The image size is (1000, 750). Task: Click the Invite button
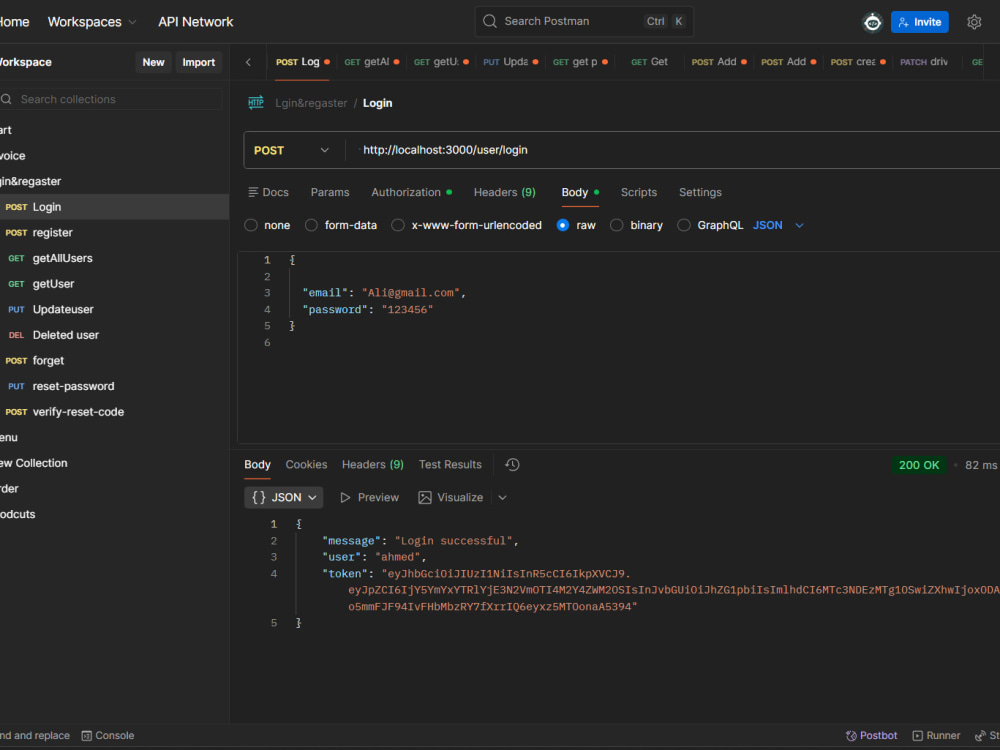(919, 22)
